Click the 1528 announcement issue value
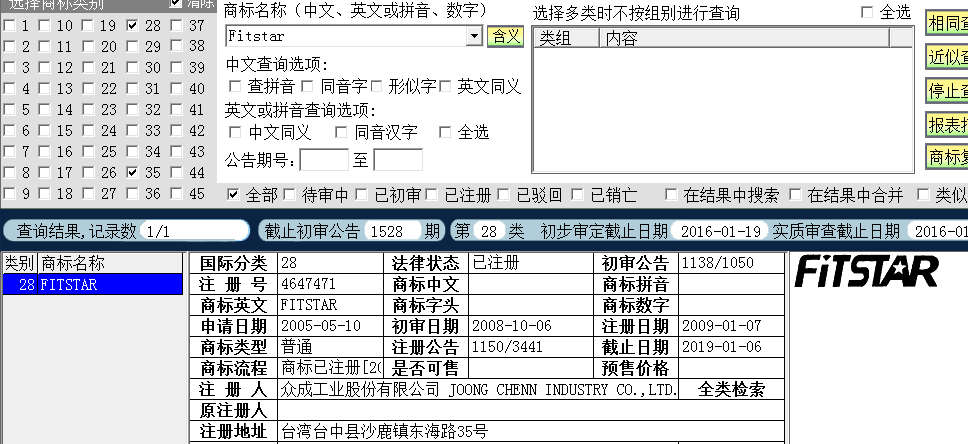This screenshot has height=444, width=968. click(392, 232)
